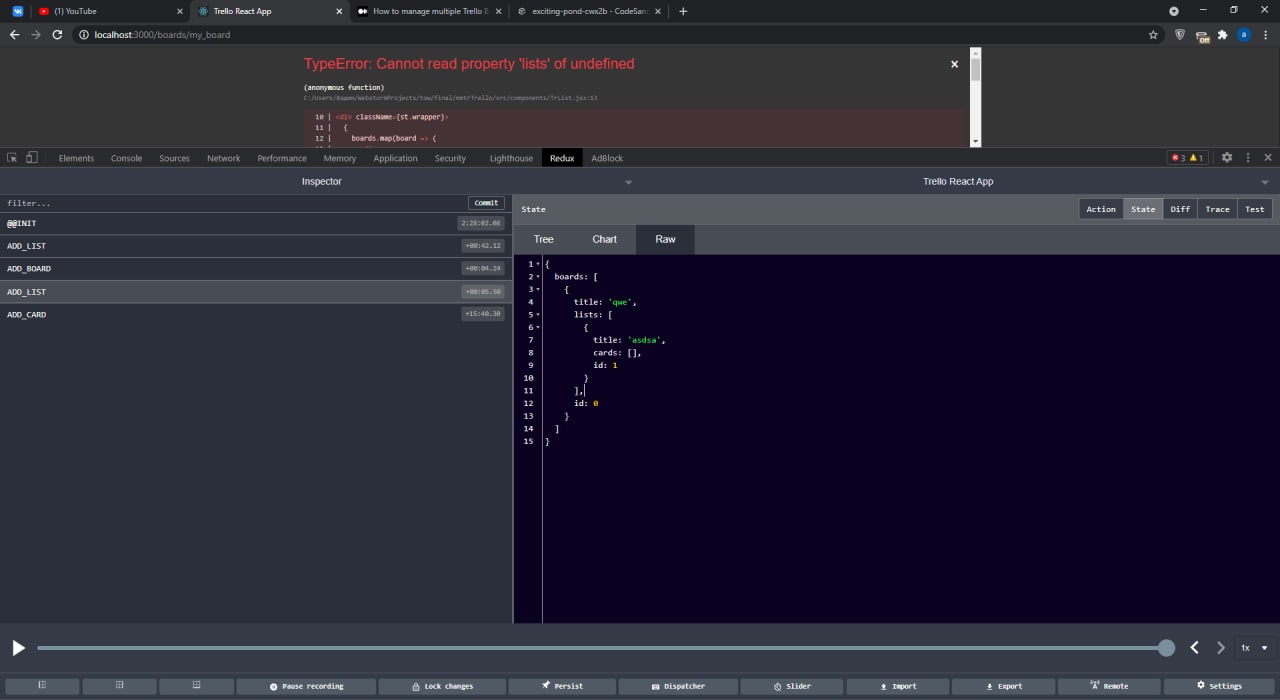Open the 1x playback speed dropdown

(x=1254, y=648)
